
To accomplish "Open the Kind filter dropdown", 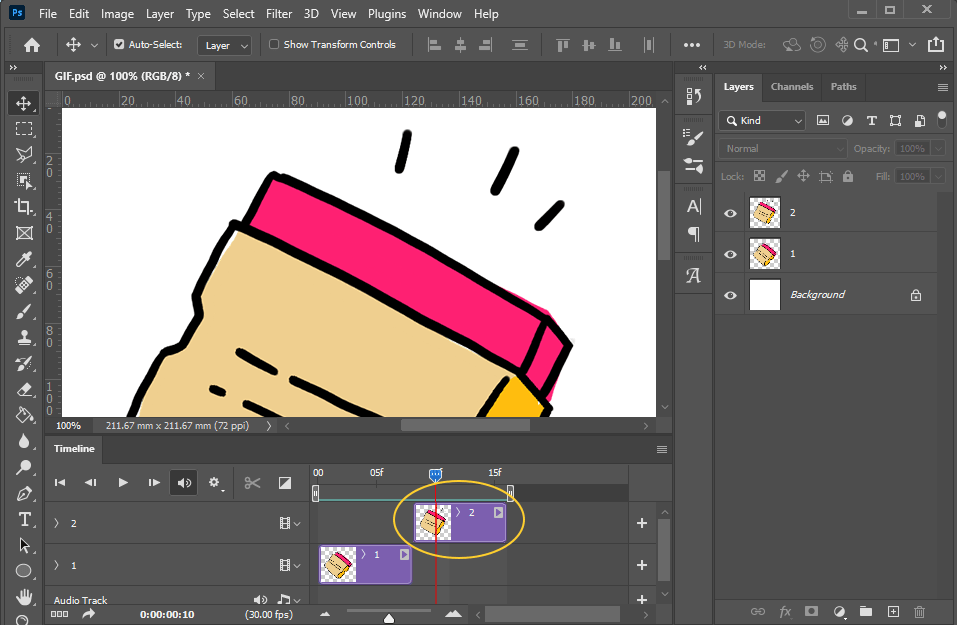I will click(762, 120).
